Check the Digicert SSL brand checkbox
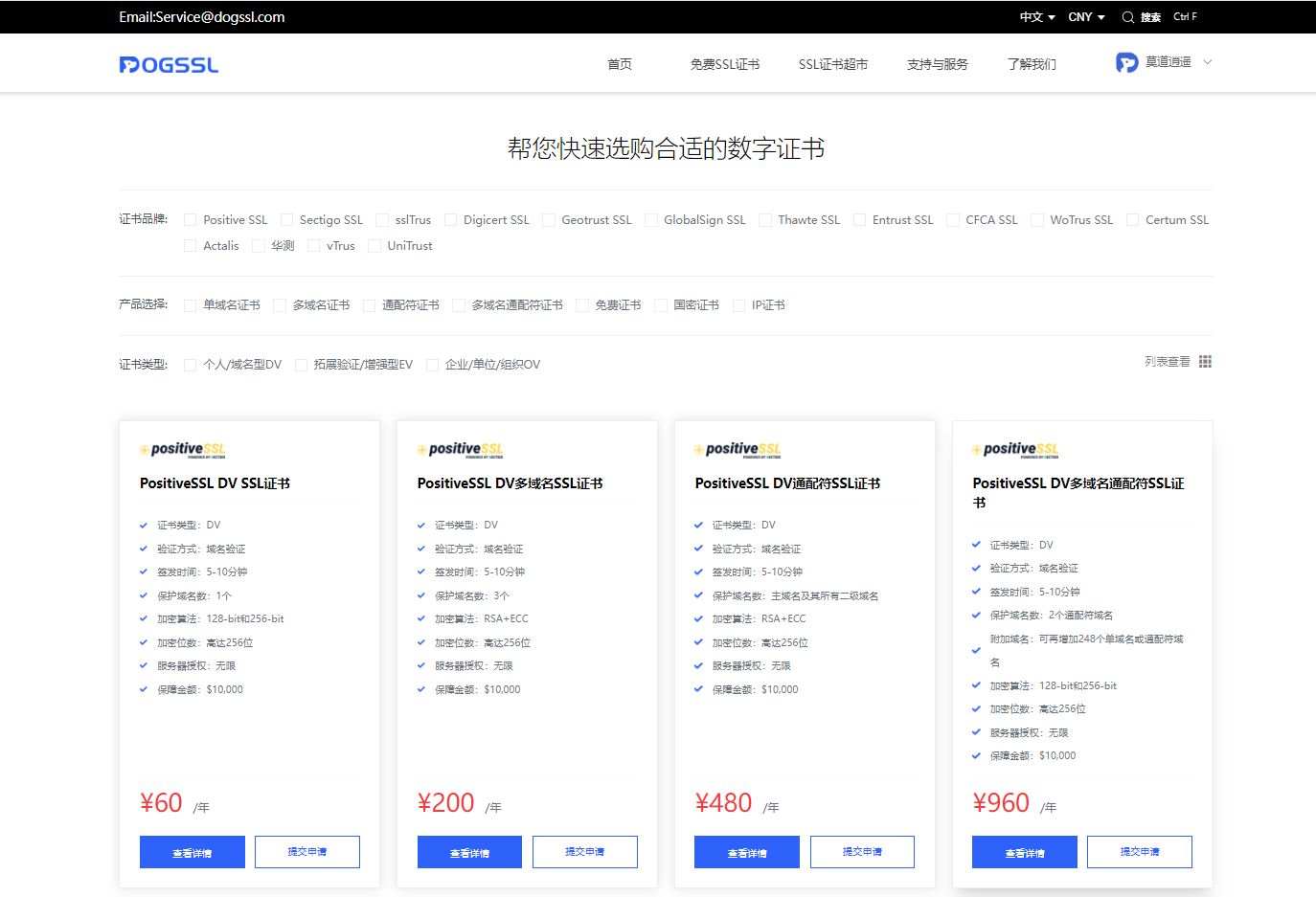The height and width of the screenshot is (897, 1316). pyautogui.click(x=450, y=220)
